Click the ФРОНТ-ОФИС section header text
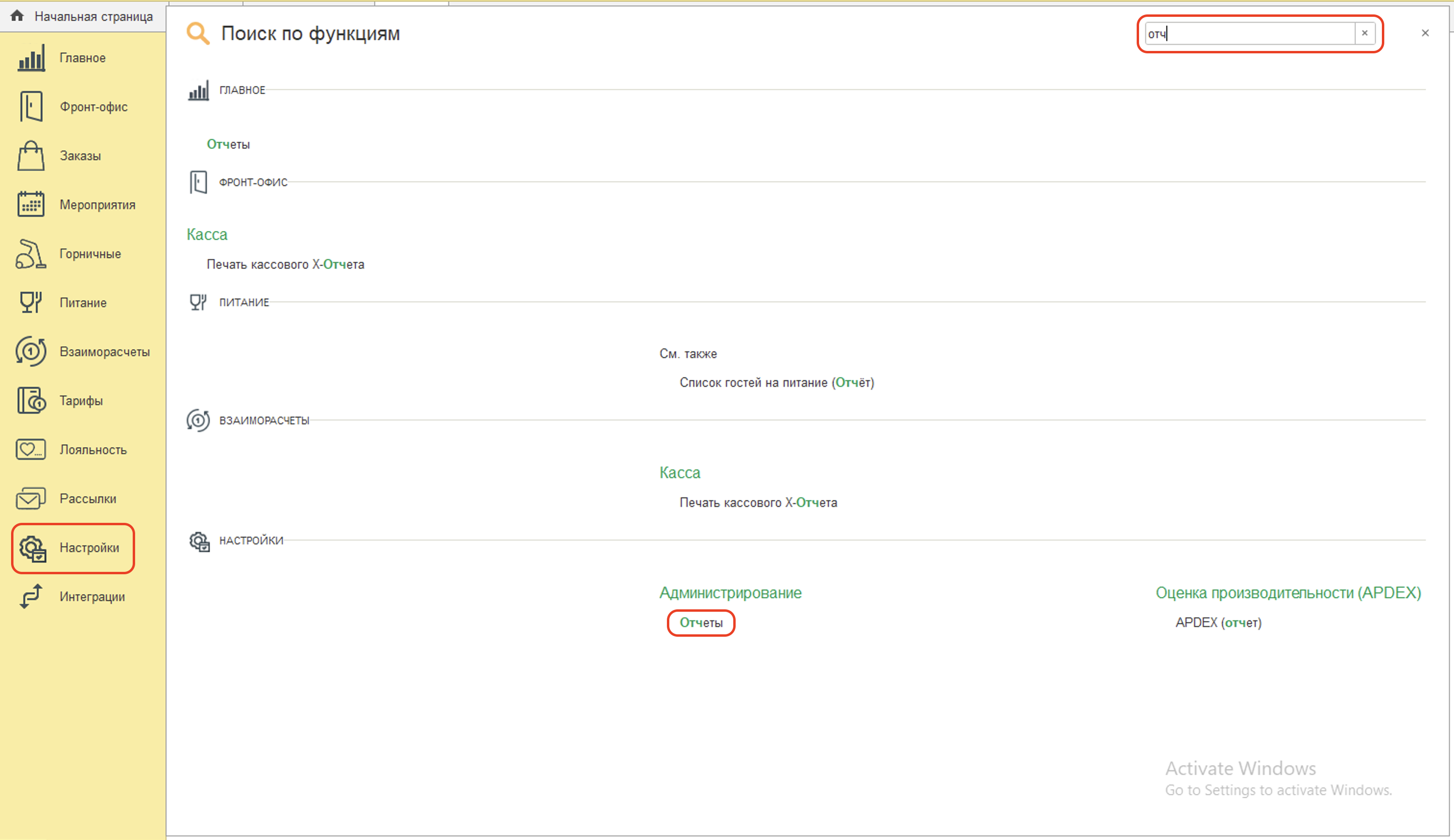This screenshot has height=840, width=1454. pos(253,182)
